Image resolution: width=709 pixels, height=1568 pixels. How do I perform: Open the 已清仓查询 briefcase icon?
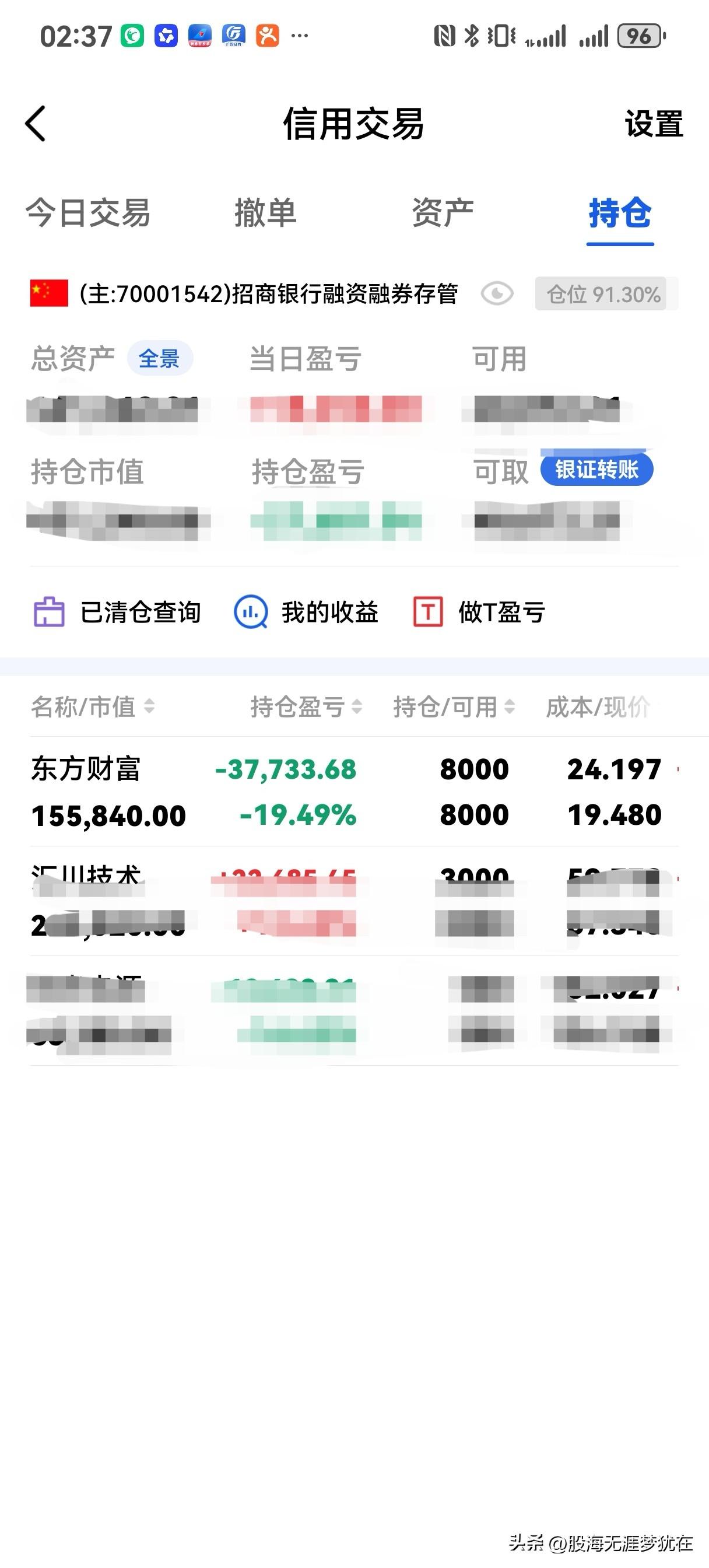(x=49, y=612)
